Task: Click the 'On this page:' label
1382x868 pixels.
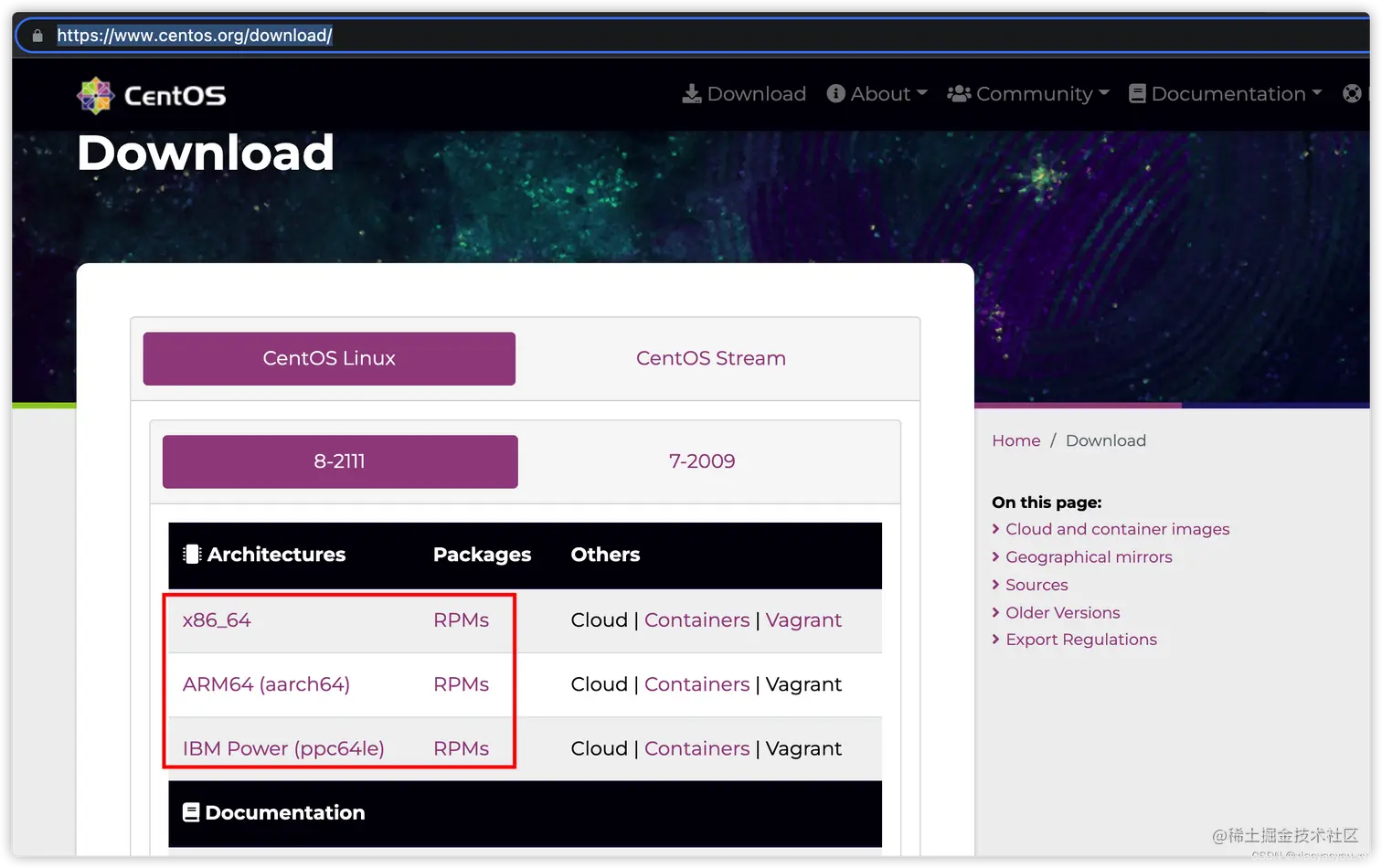Action: click(x=1047, y=503)
